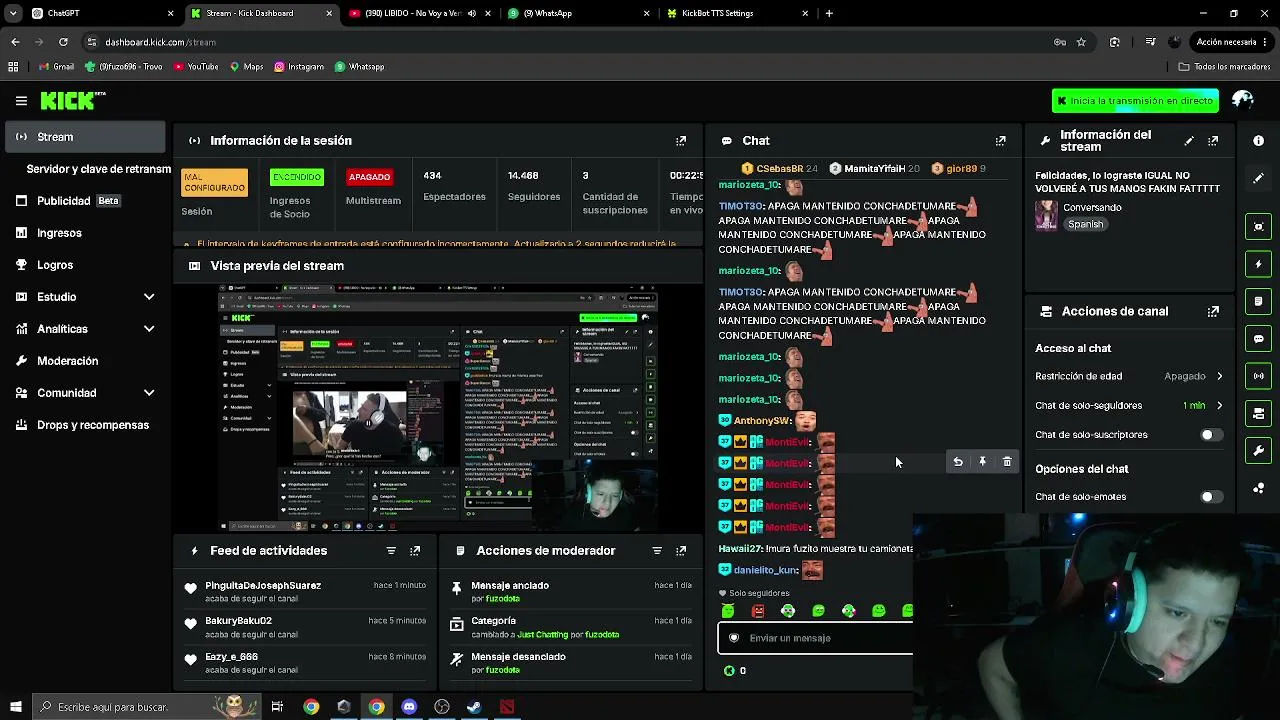Toggle the wrench widget icon in right sidebar
This screenshot has height=720, width=1280.
1259,450
